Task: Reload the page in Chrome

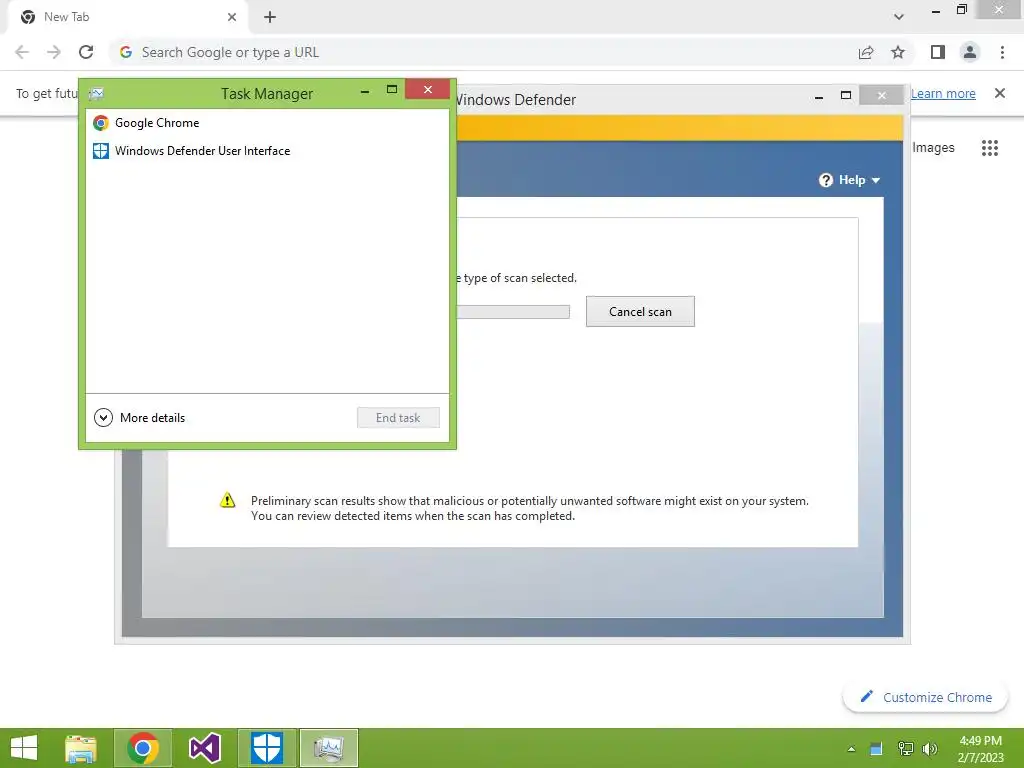Action: click(86, 52)
